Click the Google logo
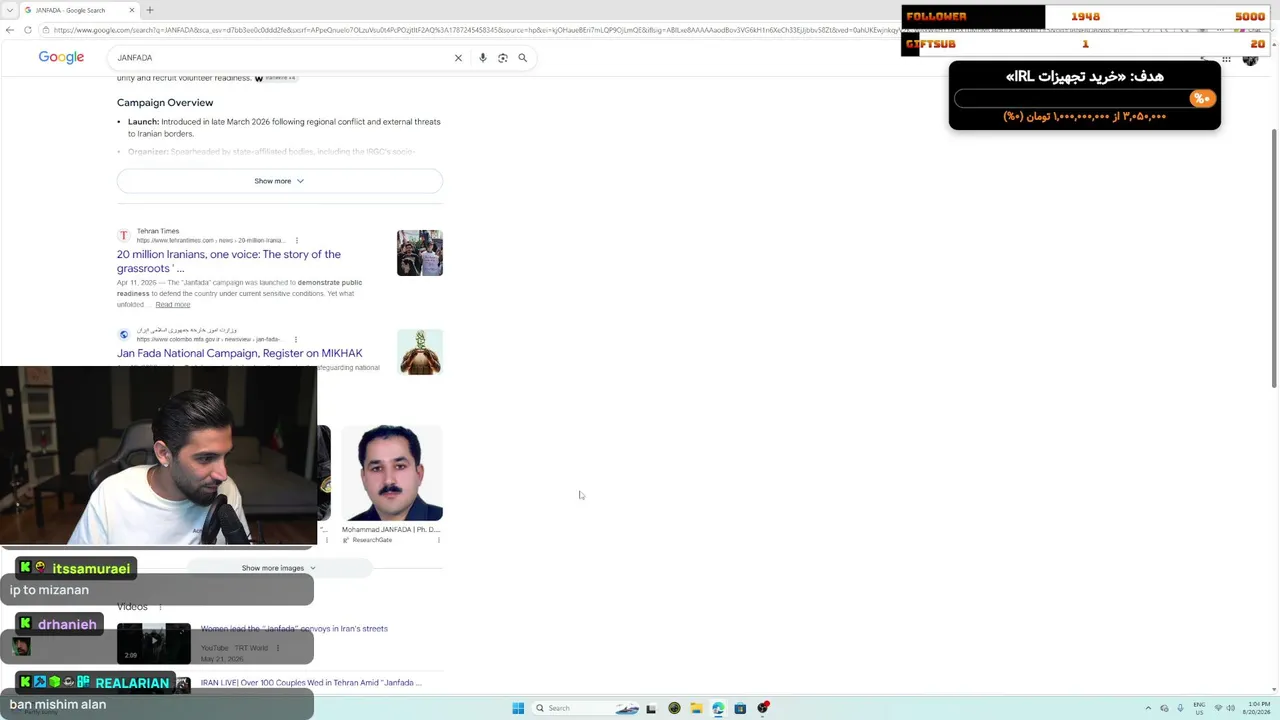This screenshot has width=1280, height=720. coord(61,58)
